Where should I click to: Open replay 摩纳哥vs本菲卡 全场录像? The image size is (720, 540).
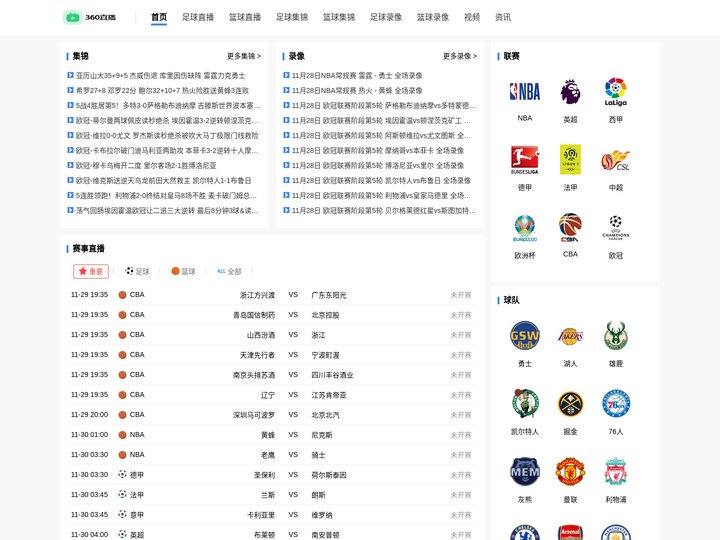coord(378,151)
